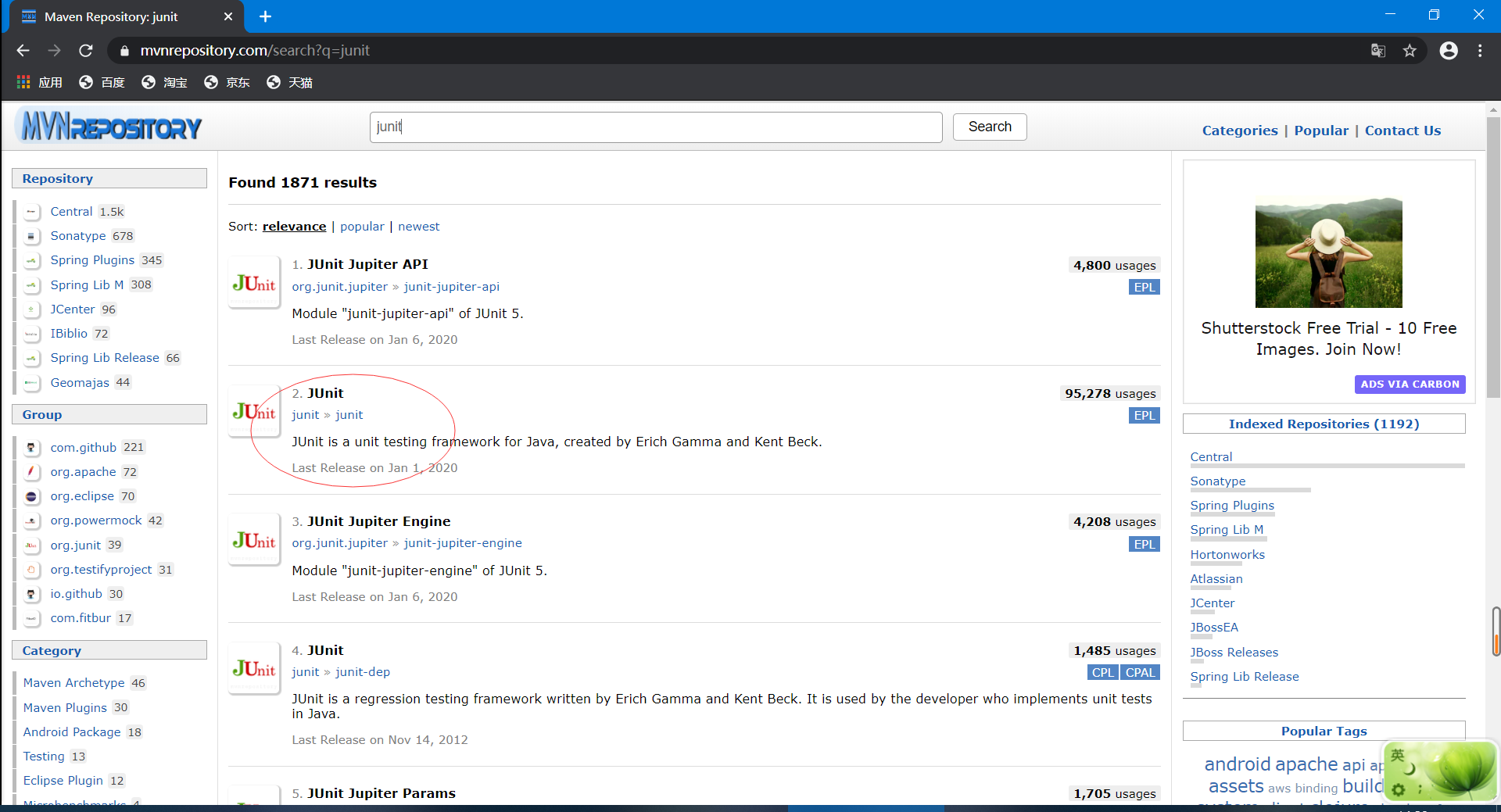This screenshot has width=1501, height=812.
Task: Open the Chrome three-dot menu
Action: 1480,51
